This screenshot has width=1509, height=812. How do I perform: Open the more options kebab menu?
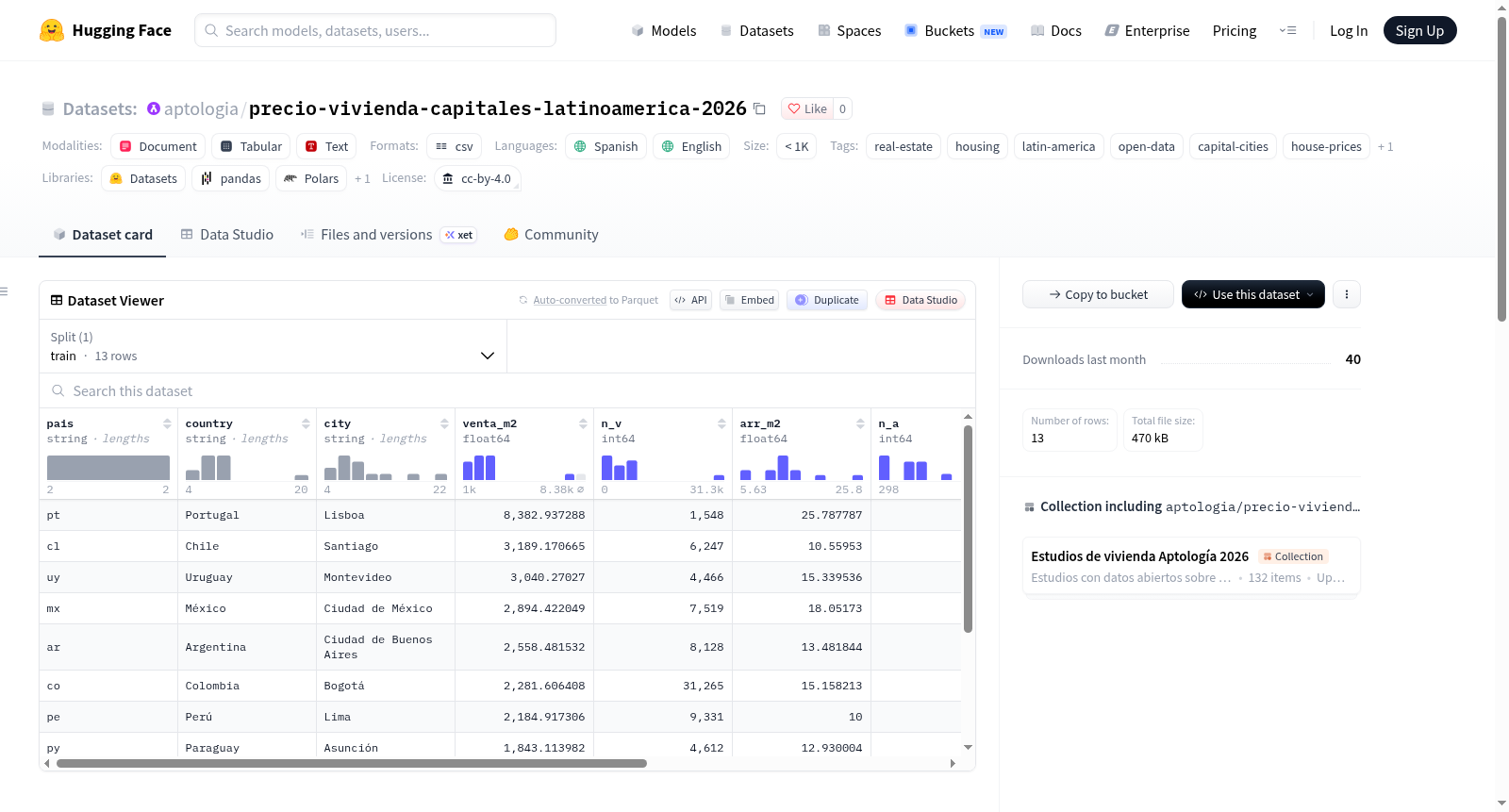click(1347, 294)
